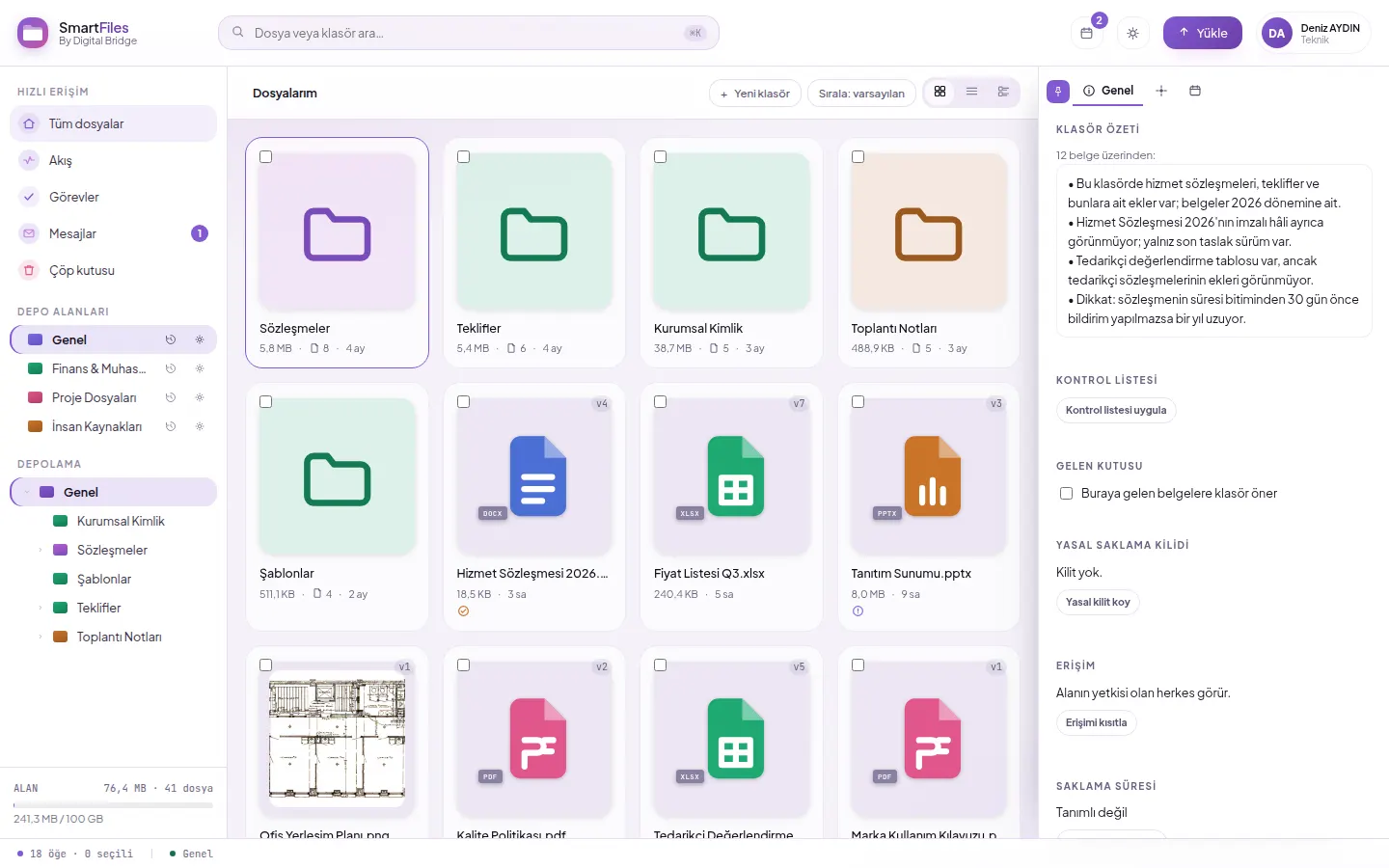Click the pink Proje Dosyaları color swatch
Viewport: 1389px width, 868px height.
click(x=36, y=397)
